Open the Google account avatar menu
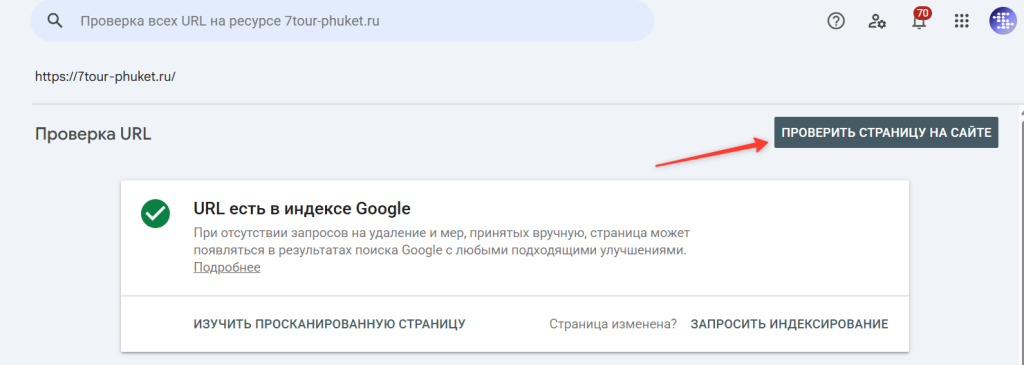 (x=1002, y=21)
